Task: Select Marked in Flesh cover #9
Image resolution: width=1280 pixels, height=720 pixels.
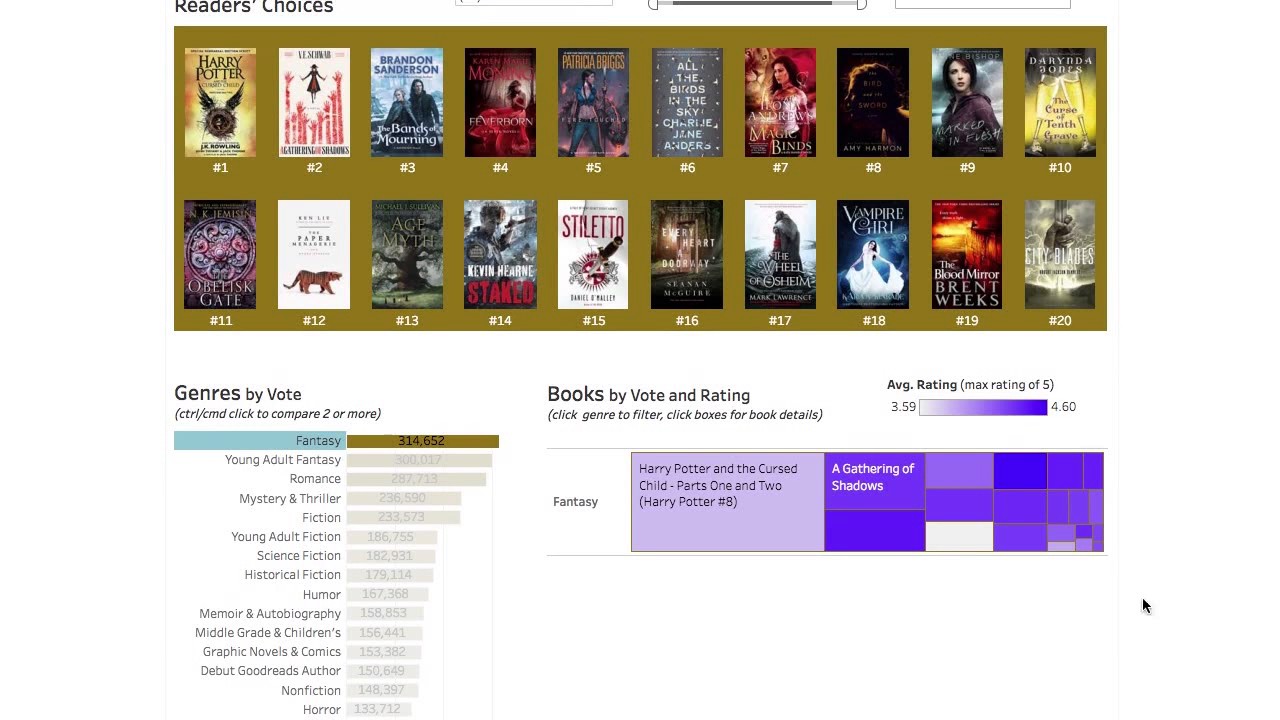Action: (x=967, y=102)
